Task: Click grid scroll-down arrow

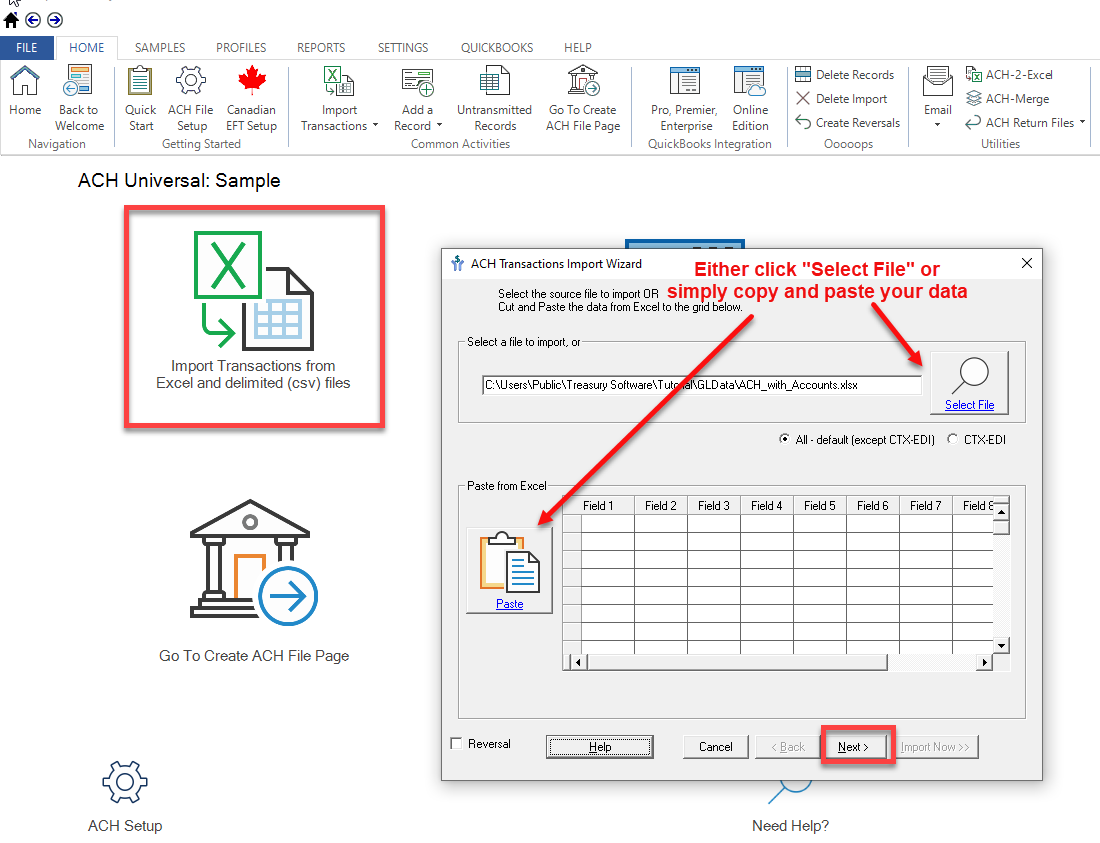Action: [1002, 645]
